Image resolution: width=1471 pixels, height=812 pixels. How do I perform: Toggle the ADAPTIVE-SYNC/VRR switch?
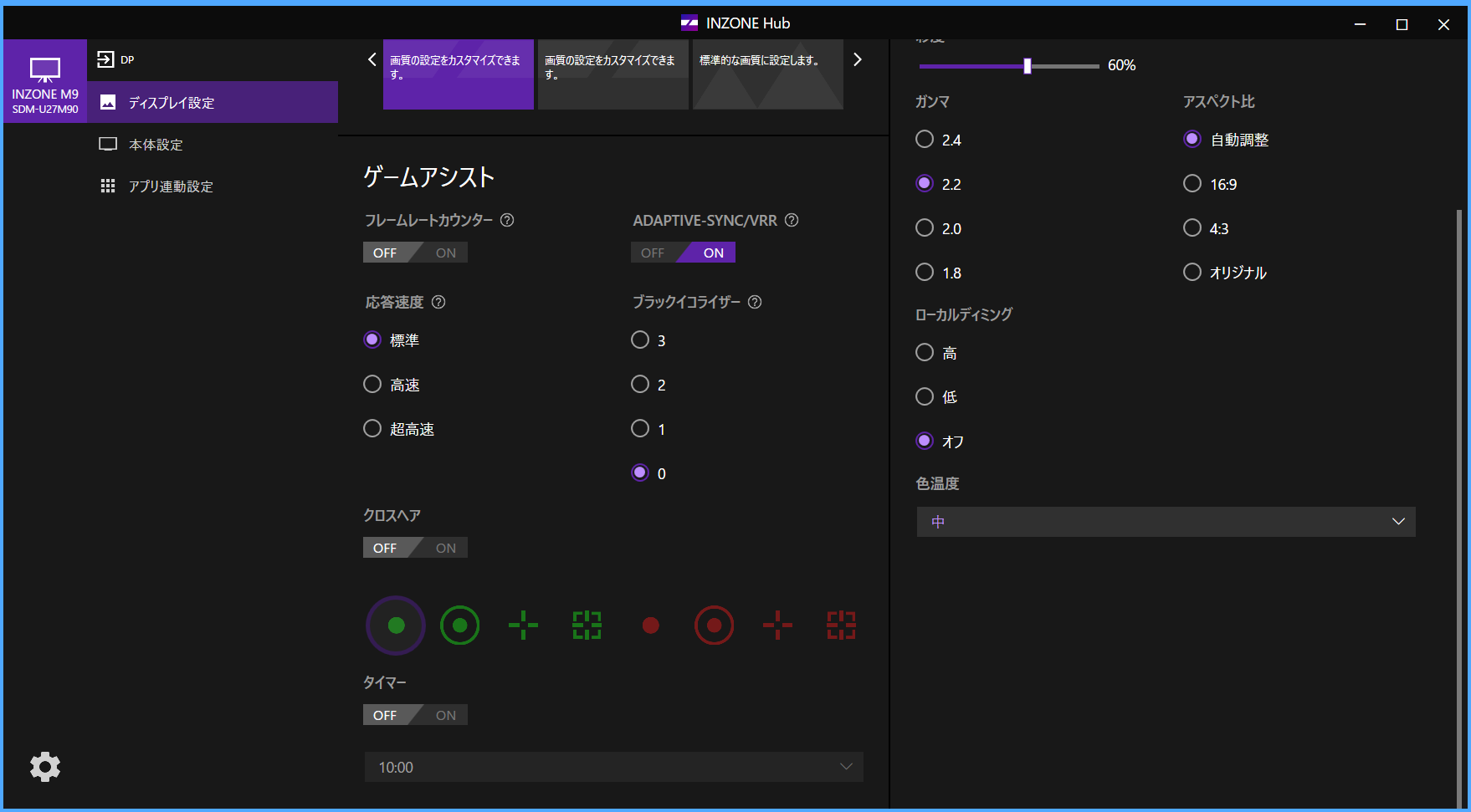point(683,253)
